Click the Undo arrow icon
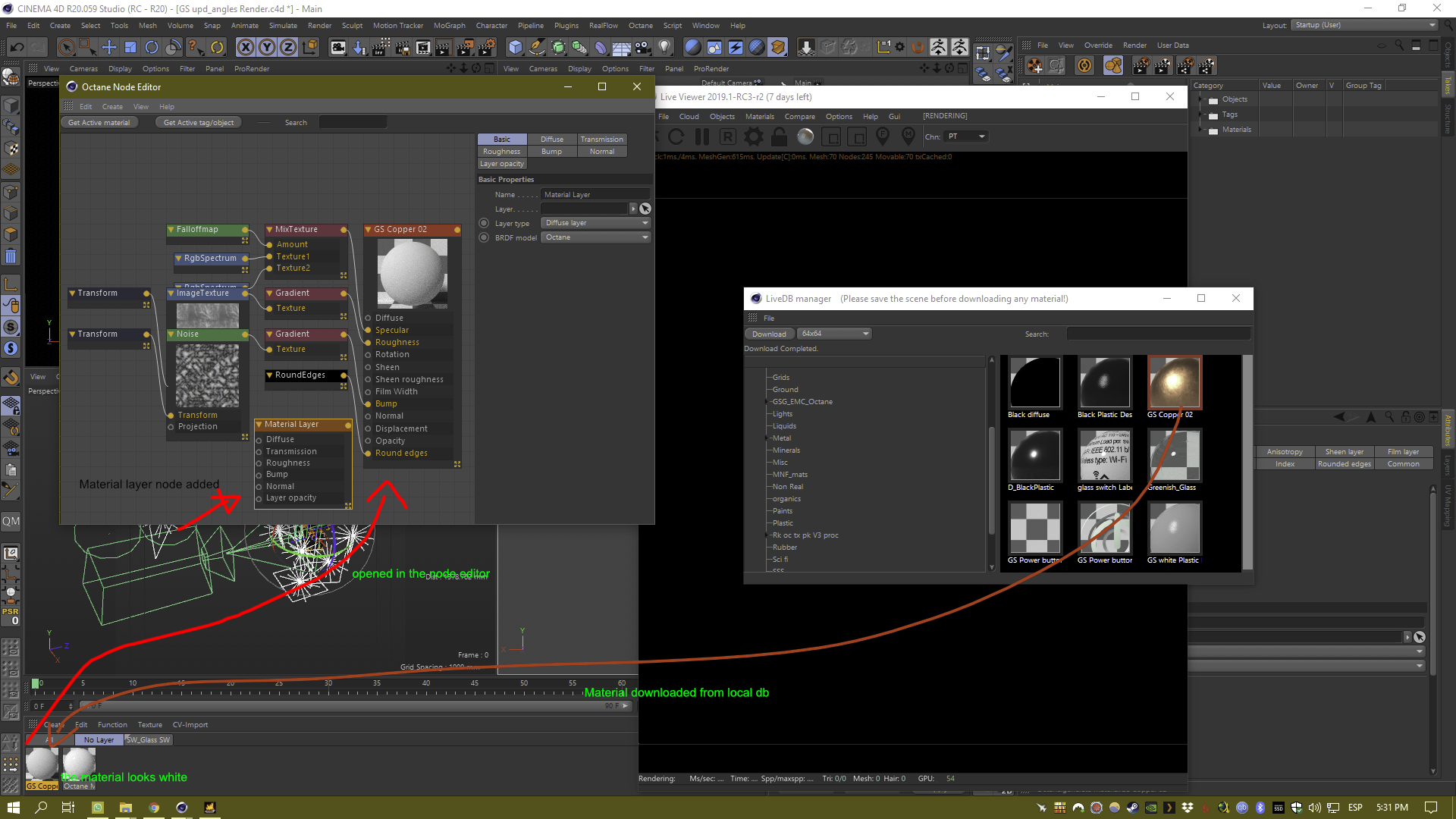1456x819 pixels. [17, 47]
